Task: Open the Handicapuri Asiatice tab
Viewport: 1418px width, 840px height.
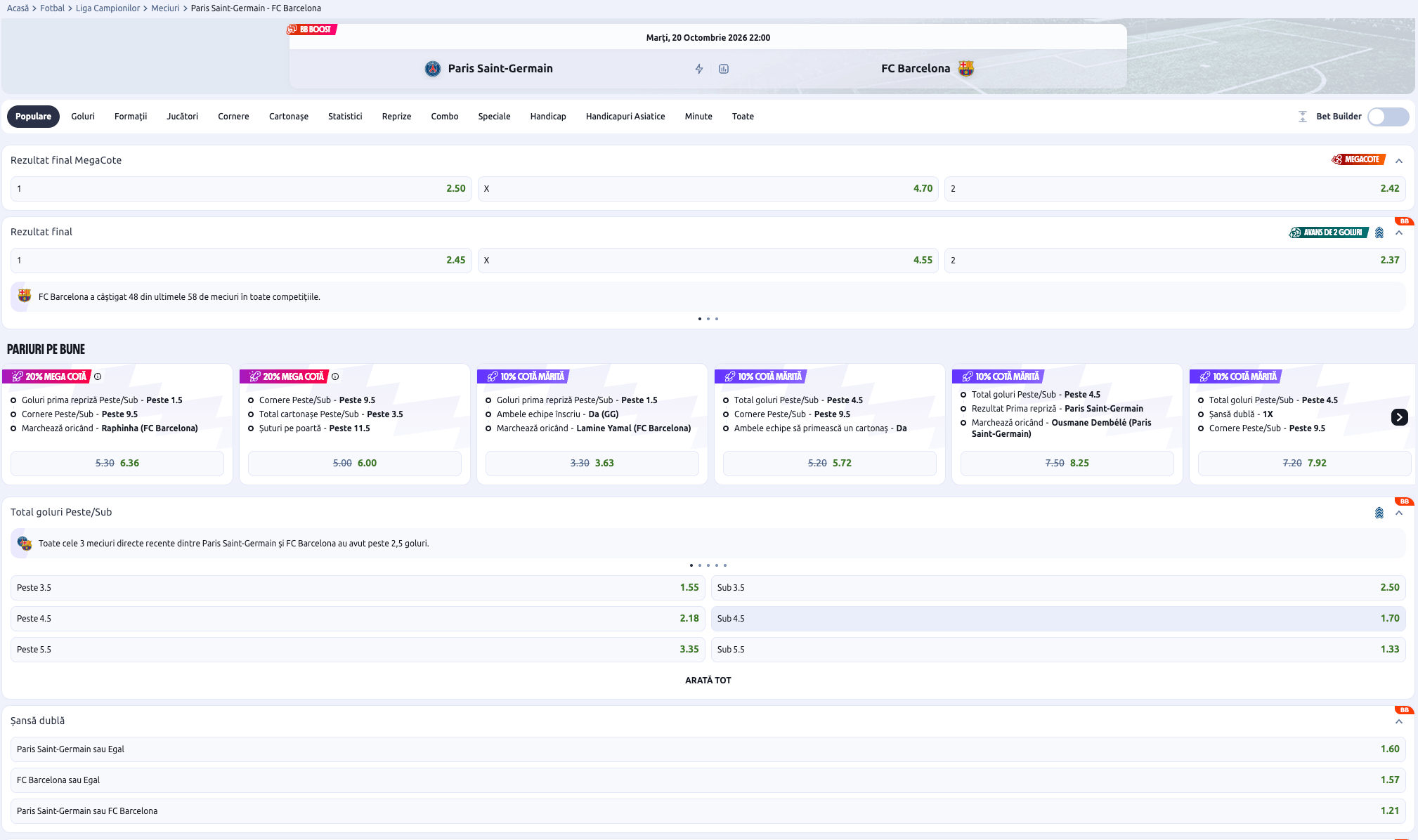Action: point(625,117)
